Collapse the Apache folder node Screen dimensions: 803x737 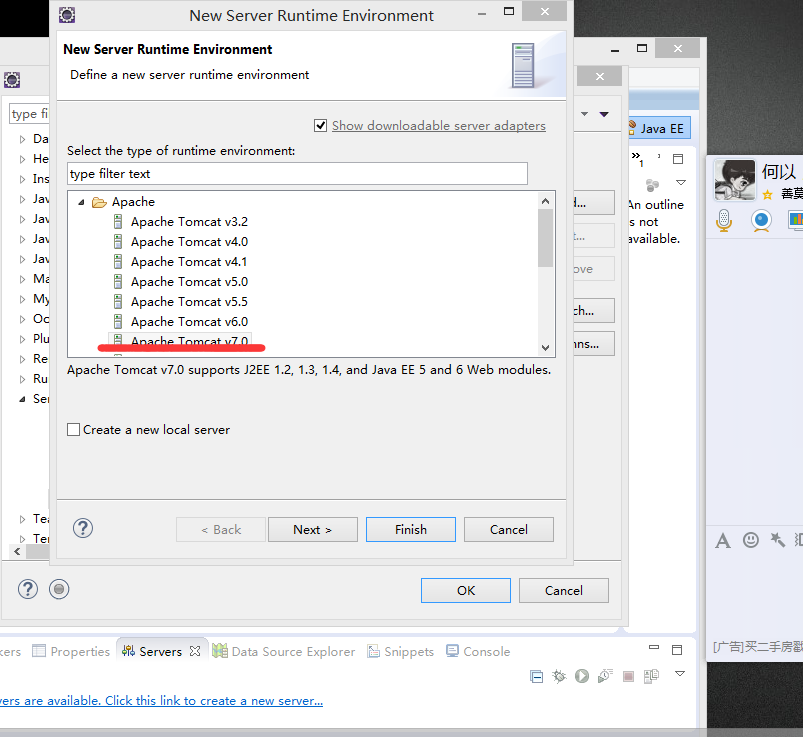click(x=81, y=202)
